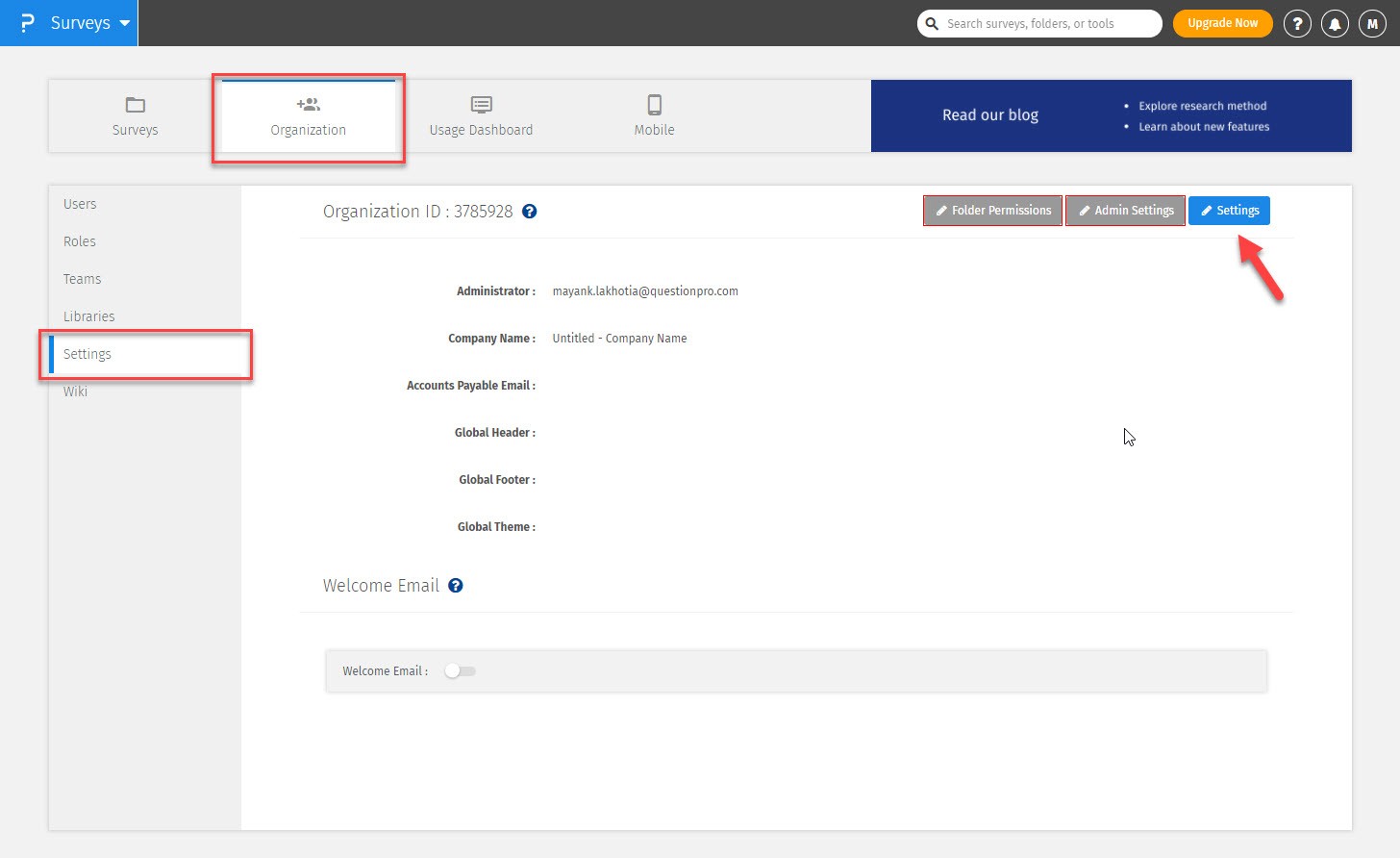Open Users in the sidebar

[80, 204]
